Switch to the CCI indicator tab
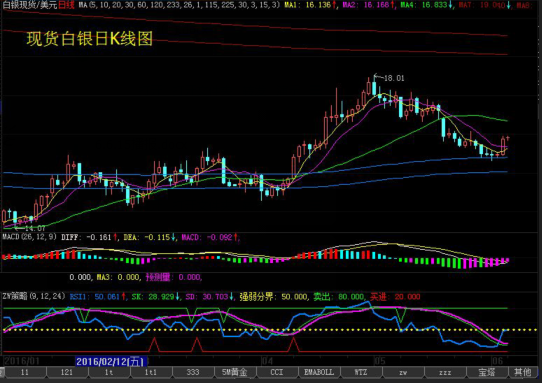 pyautogui.click(x=277, y=372)
